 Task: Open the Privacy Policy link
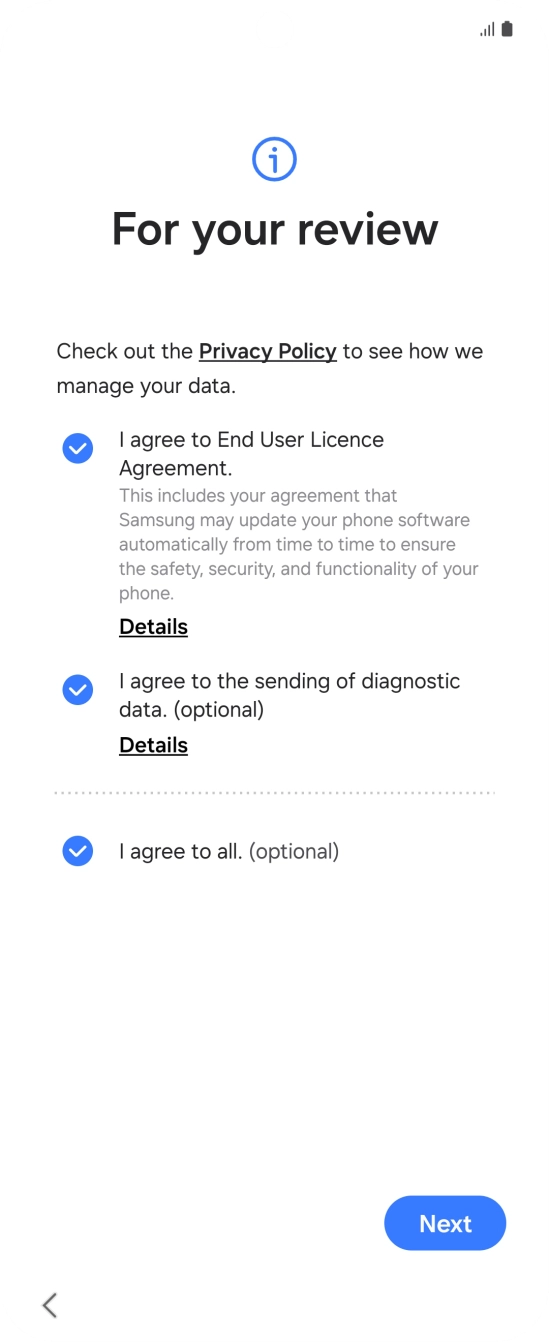click(268, 351)
